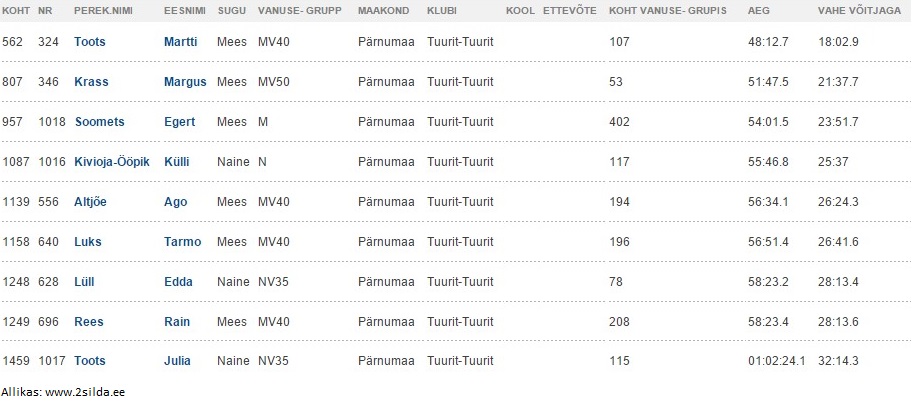Select the Ago first name link
The image size is (912, 402).
pos(176,202)
